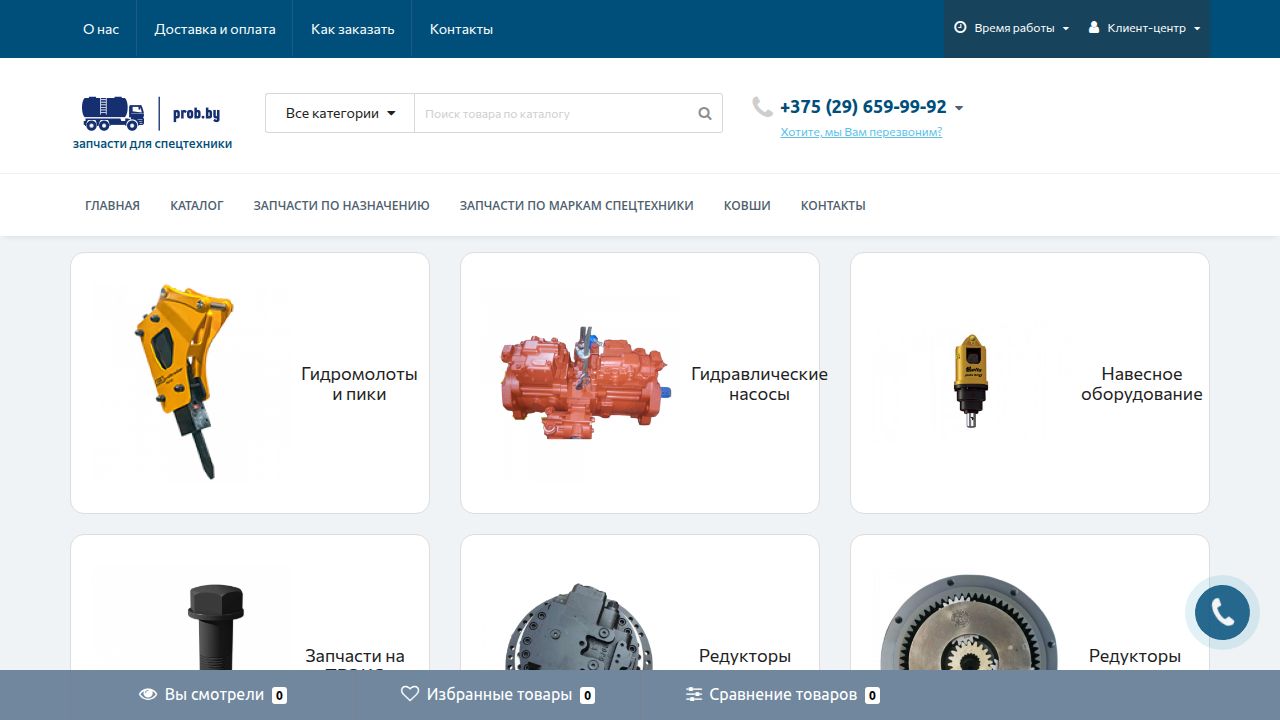The image size is (1280, 720).
Task: Open the Все категории dropdown
Action: (340, 113)
